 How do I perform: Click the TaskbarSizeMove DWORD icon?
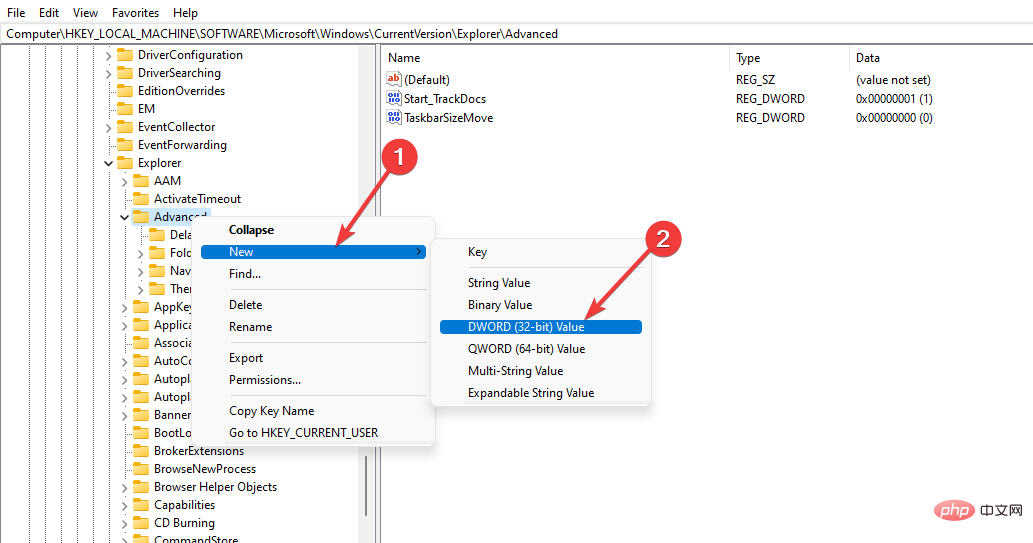point(394,117)
